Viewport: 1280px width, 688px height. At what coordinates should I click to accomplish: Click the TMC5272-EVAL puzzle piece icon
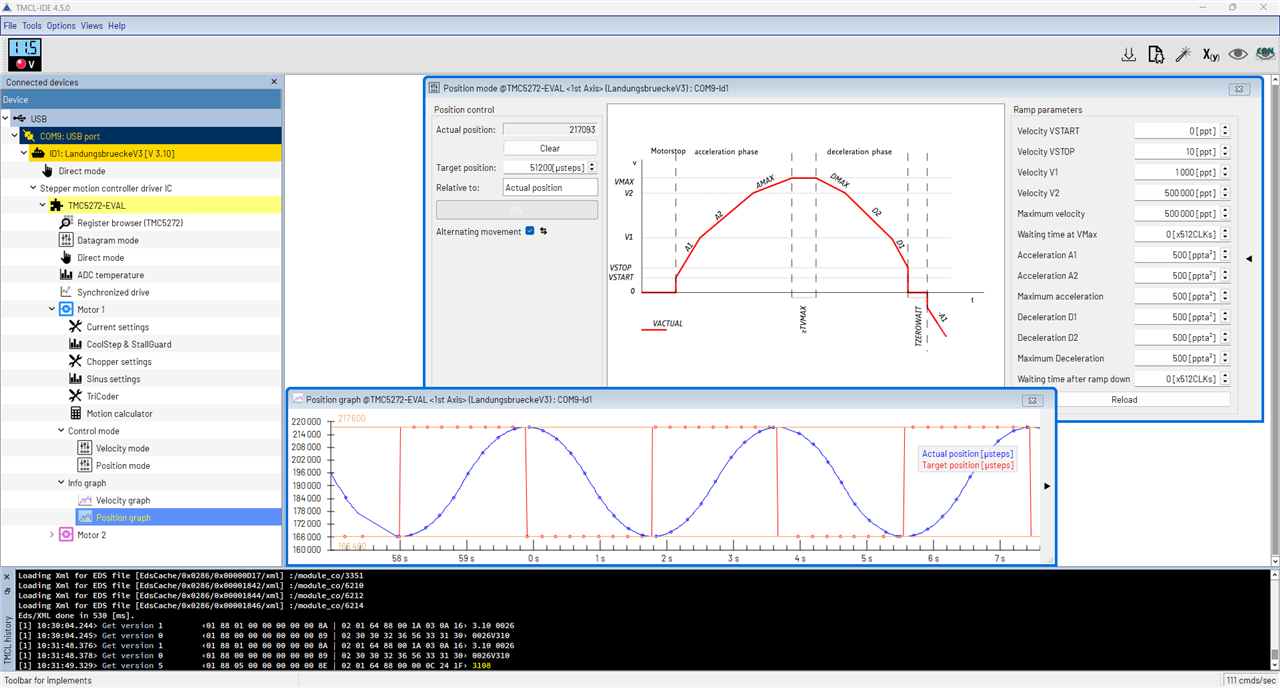coord(57,205)
